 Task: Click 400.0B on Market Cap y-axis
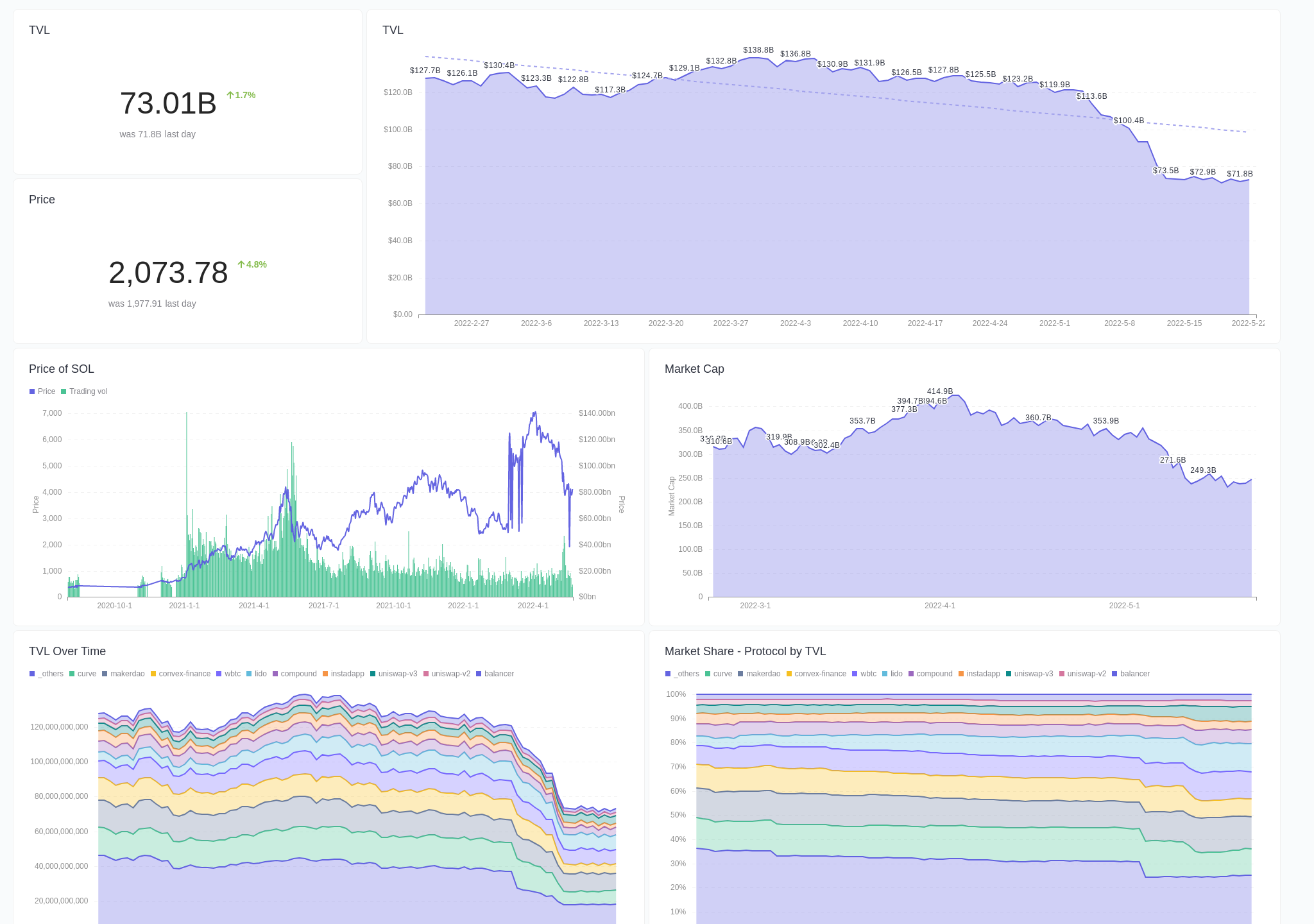pyautogui.click(x=690, y=406)
